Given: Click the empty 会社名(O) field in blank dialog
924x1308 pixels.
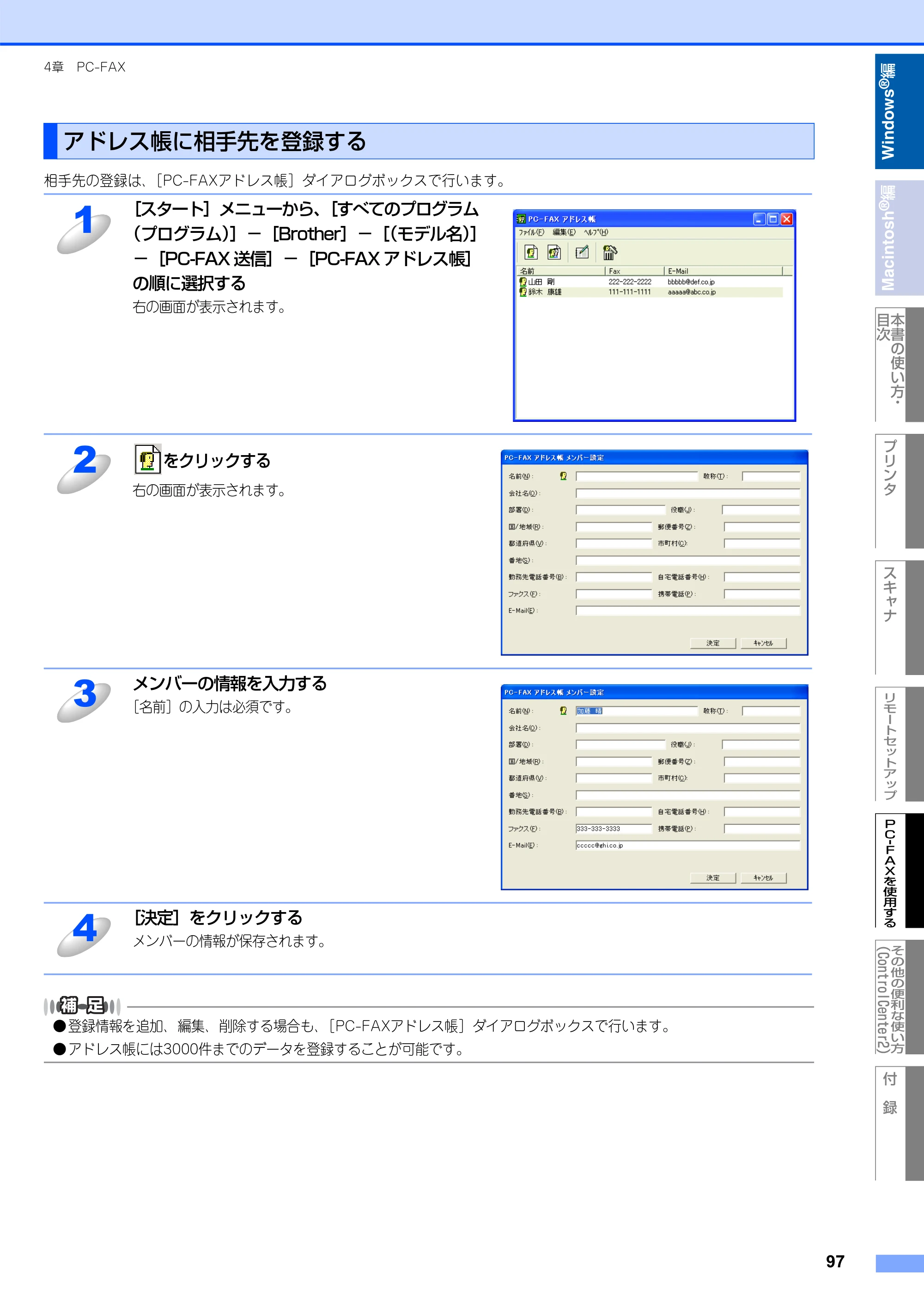Looking at the screenshot, I should [x=687, y=493].
